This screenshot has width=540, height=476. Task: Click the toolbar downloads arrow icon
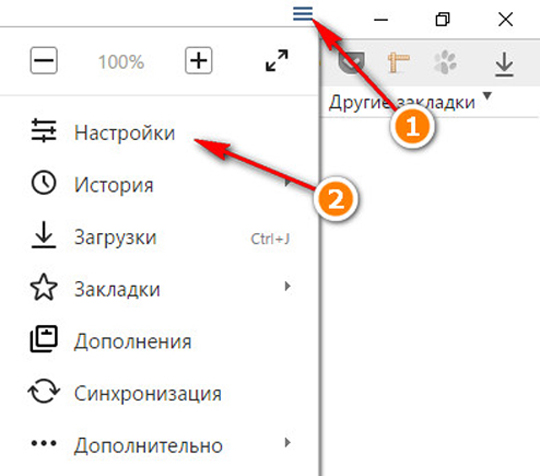click(504, 64)
